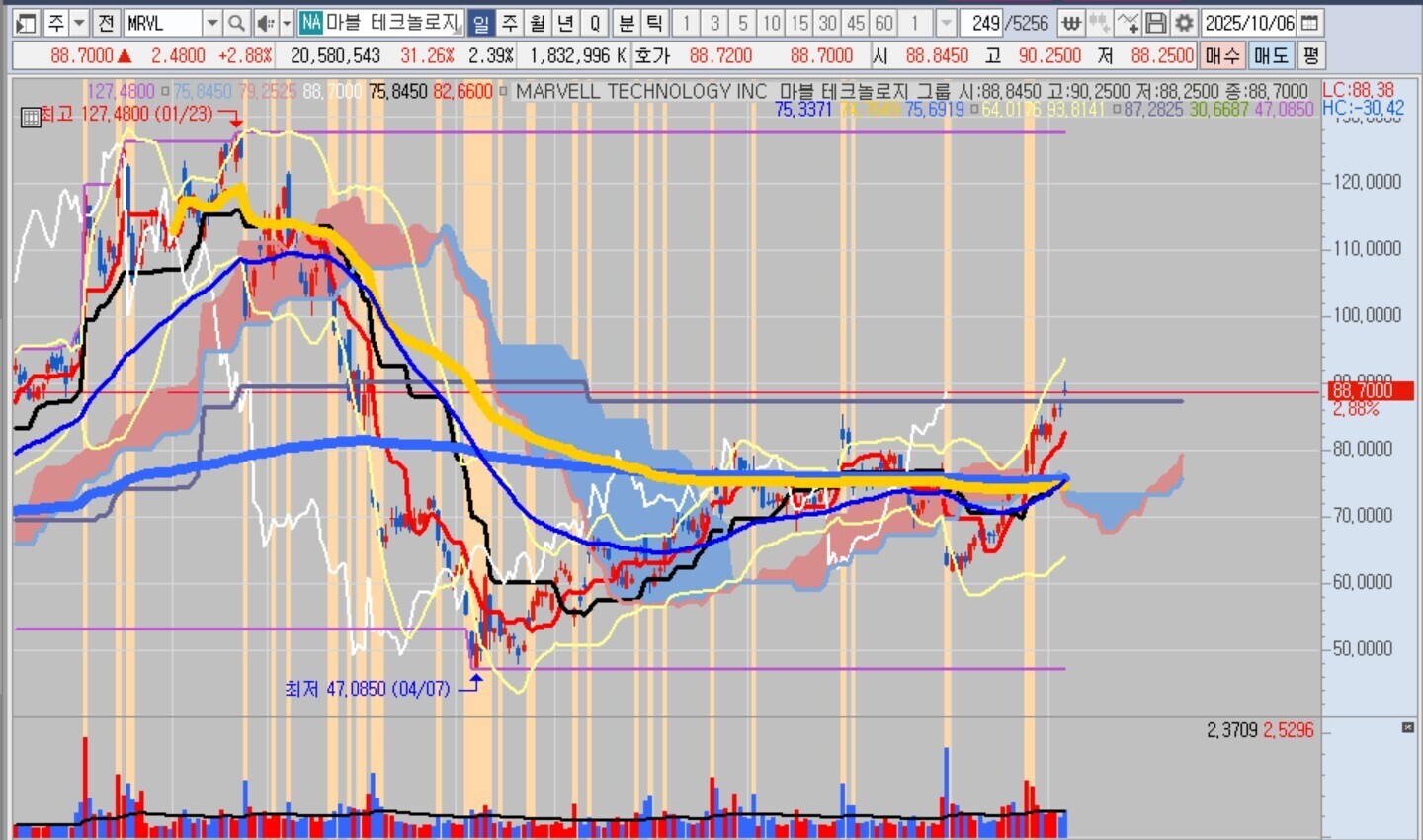
Task: Click the custom interval field showing 1
Action: [916, 23]
